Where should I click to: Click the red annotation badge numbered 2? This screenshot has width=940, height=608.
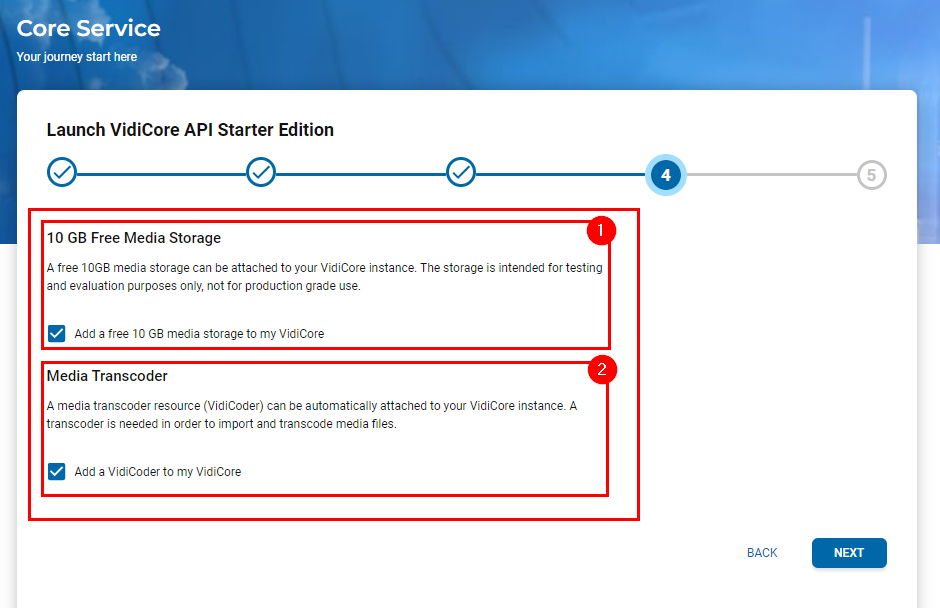tap(601, 370)
